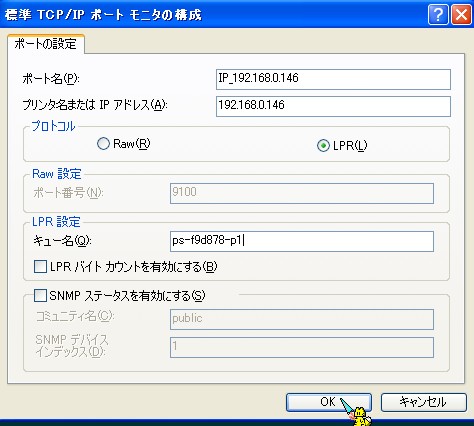Focus the プリンタ名または IP アドレス field
This screenshot has height=426, width=474.
pos(333,106)
